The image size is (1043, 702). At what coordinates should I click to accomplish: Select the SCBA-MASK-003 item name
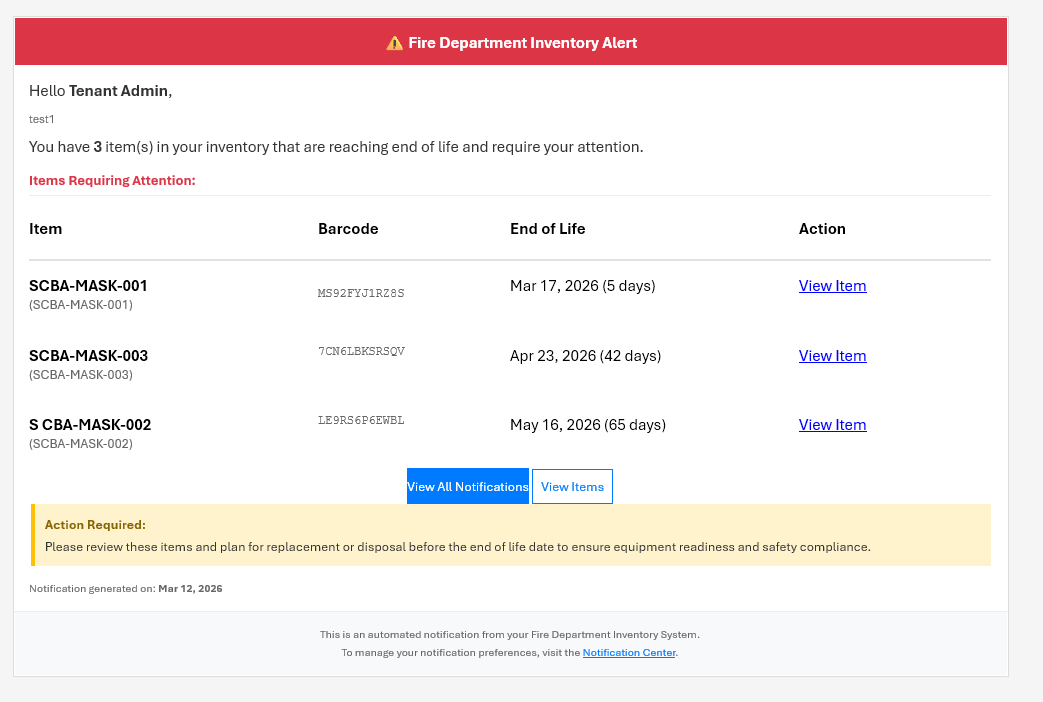pos(88,355)
